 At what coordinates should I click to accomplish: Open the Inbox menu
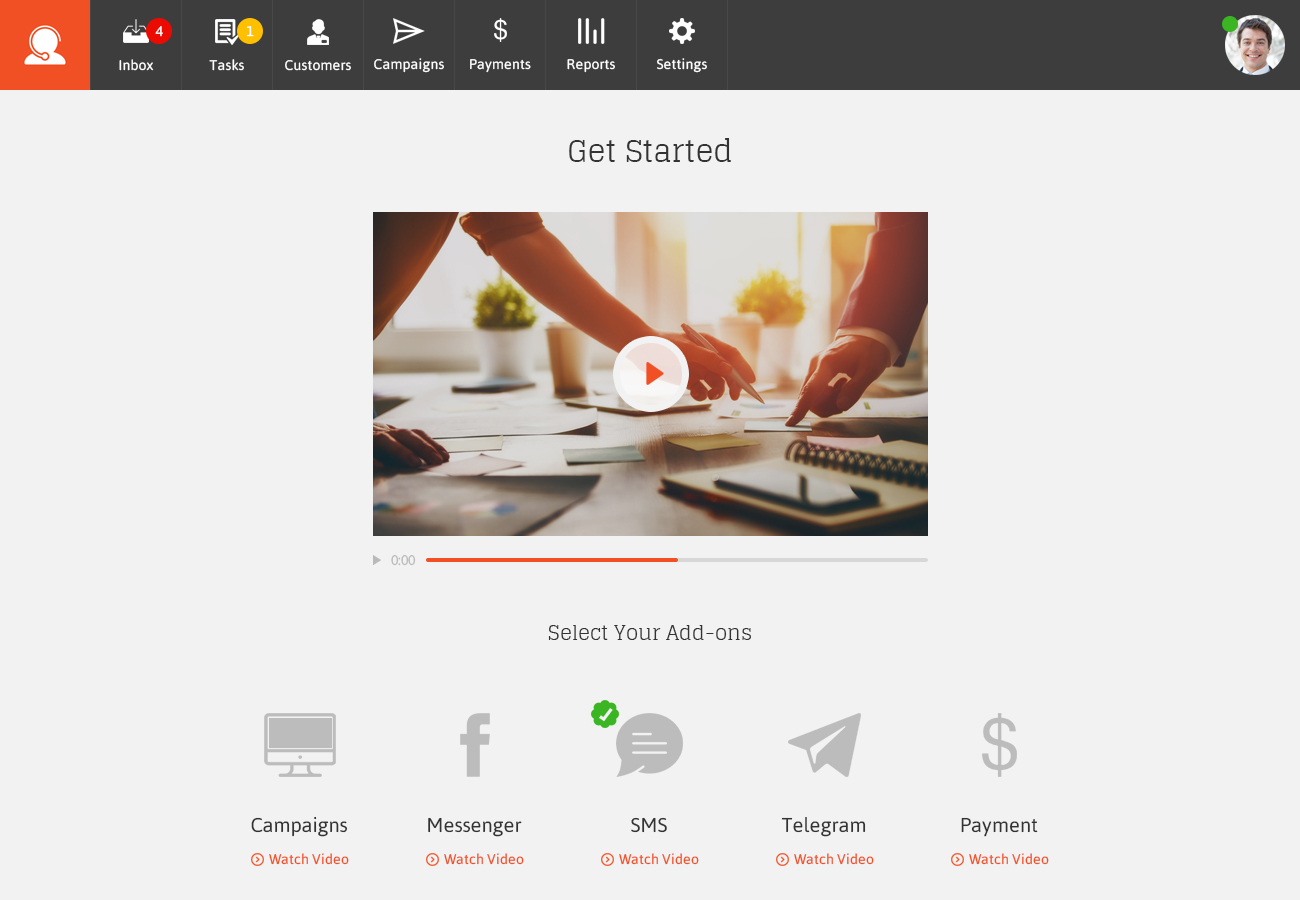[136, 45]
